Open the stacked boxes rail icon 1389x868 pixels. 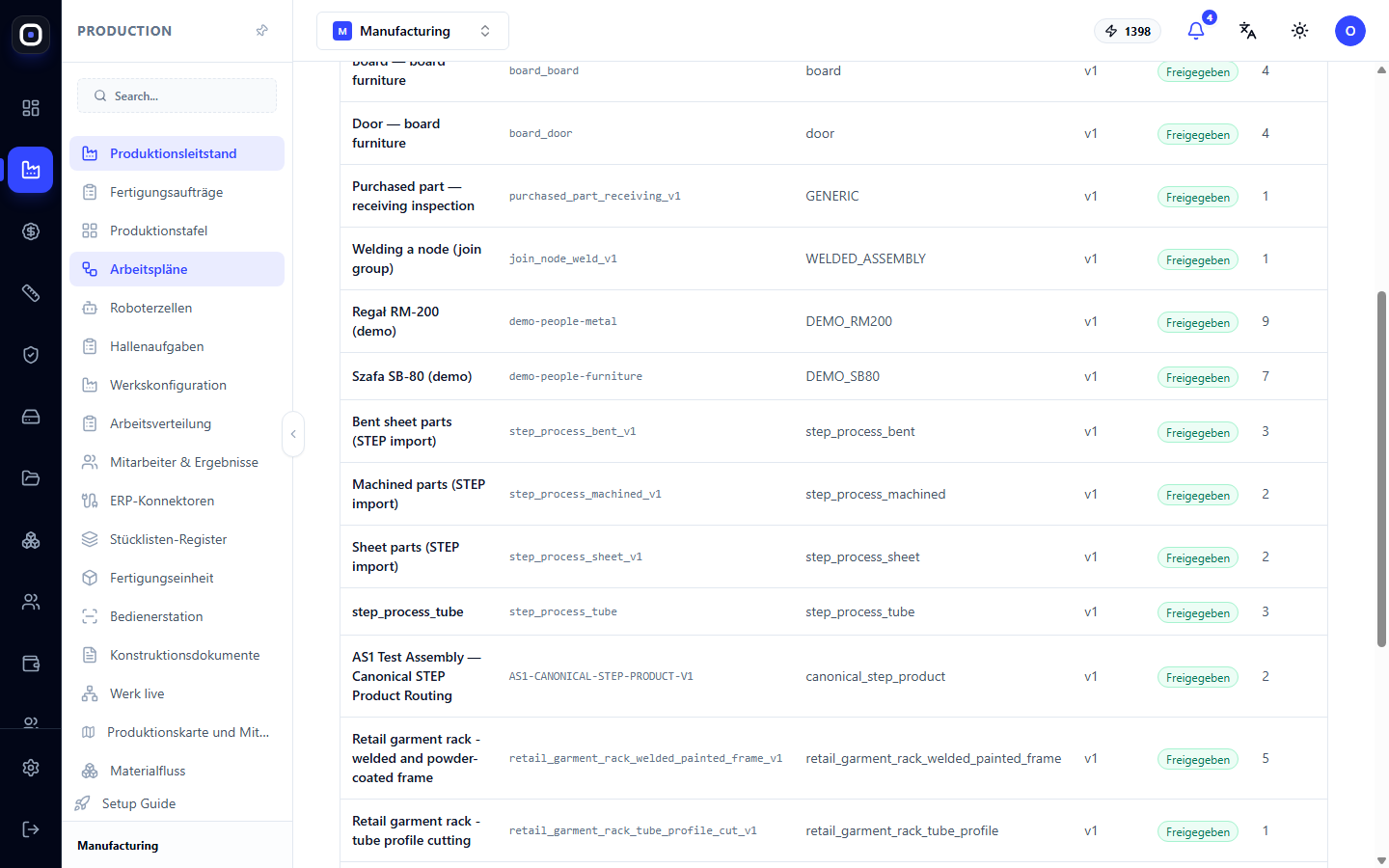31,540
